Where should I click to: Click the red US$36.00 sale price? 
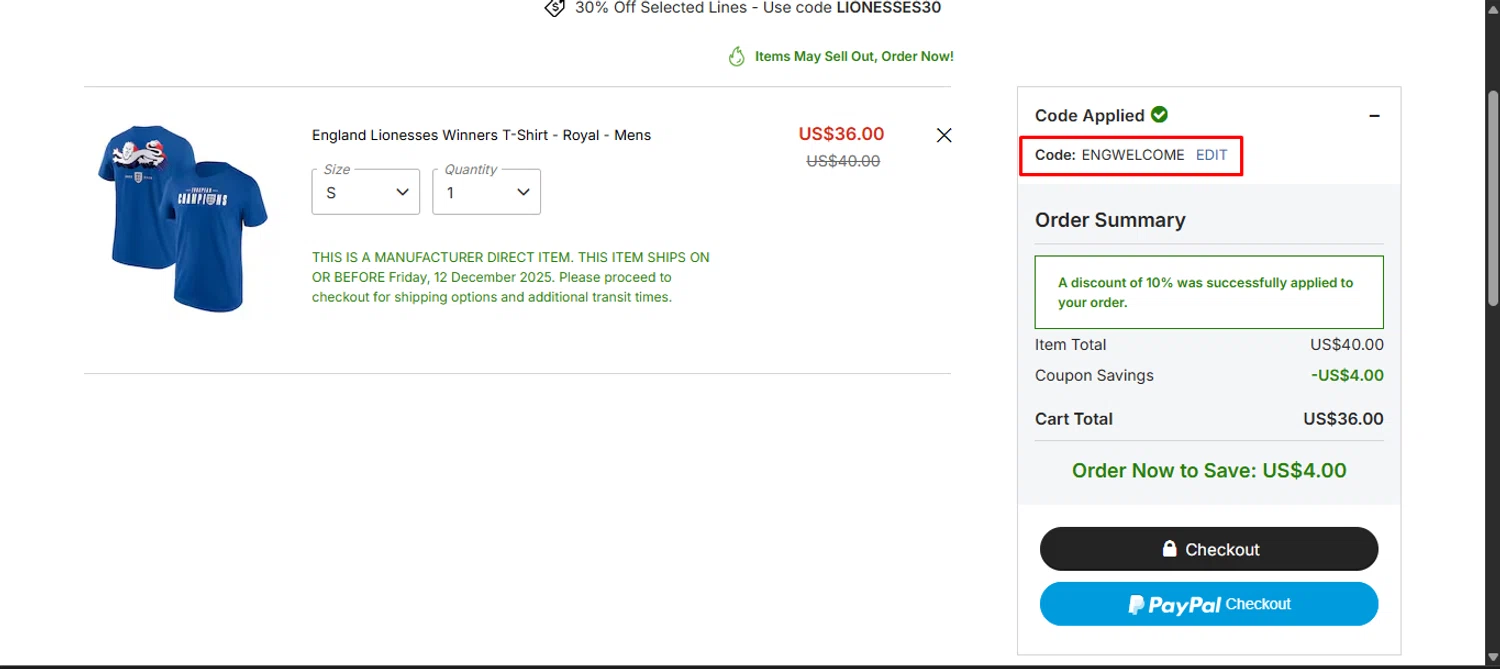click(x=841, y=134)
